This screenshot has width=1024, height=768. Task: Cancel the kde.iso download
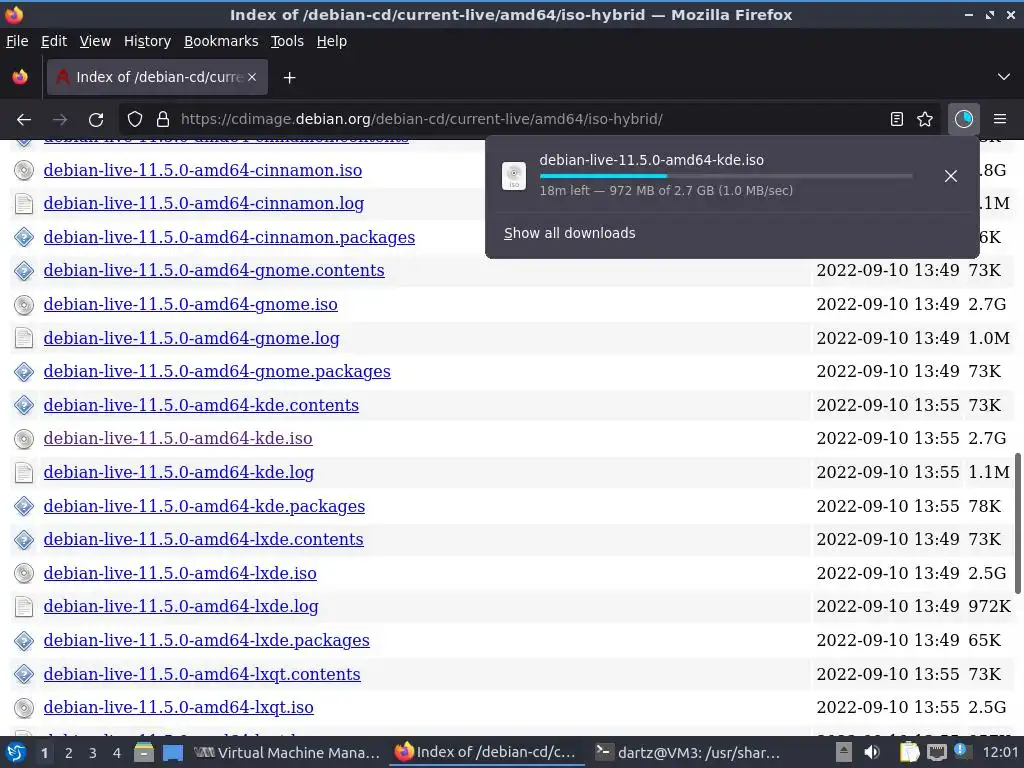click(x=951, y=176)
